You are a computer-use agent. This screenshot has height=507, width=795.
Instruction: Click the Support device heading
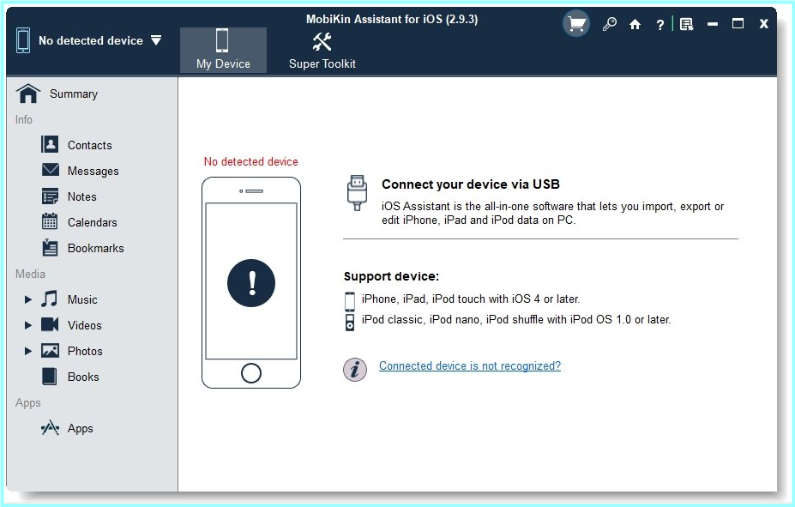391,276
